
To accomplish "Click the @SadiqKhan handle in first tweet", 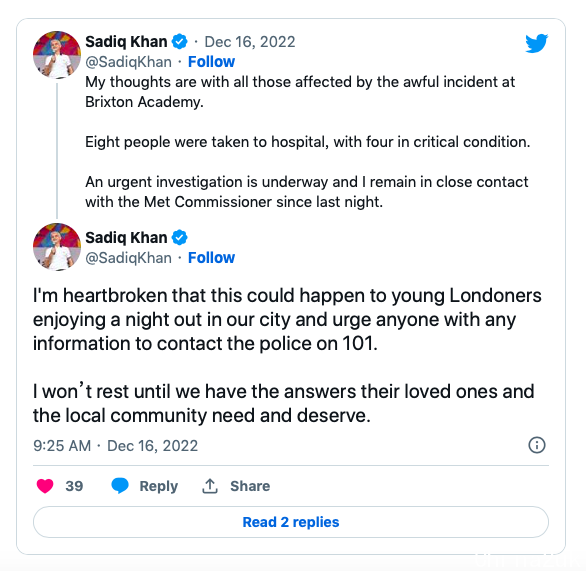I will coord(129,62).
